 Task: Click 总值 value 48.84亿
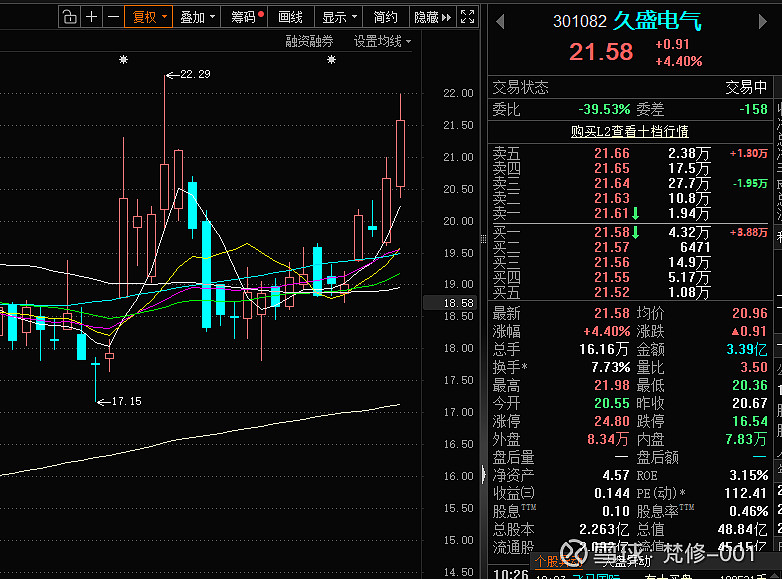coord(743,529)
